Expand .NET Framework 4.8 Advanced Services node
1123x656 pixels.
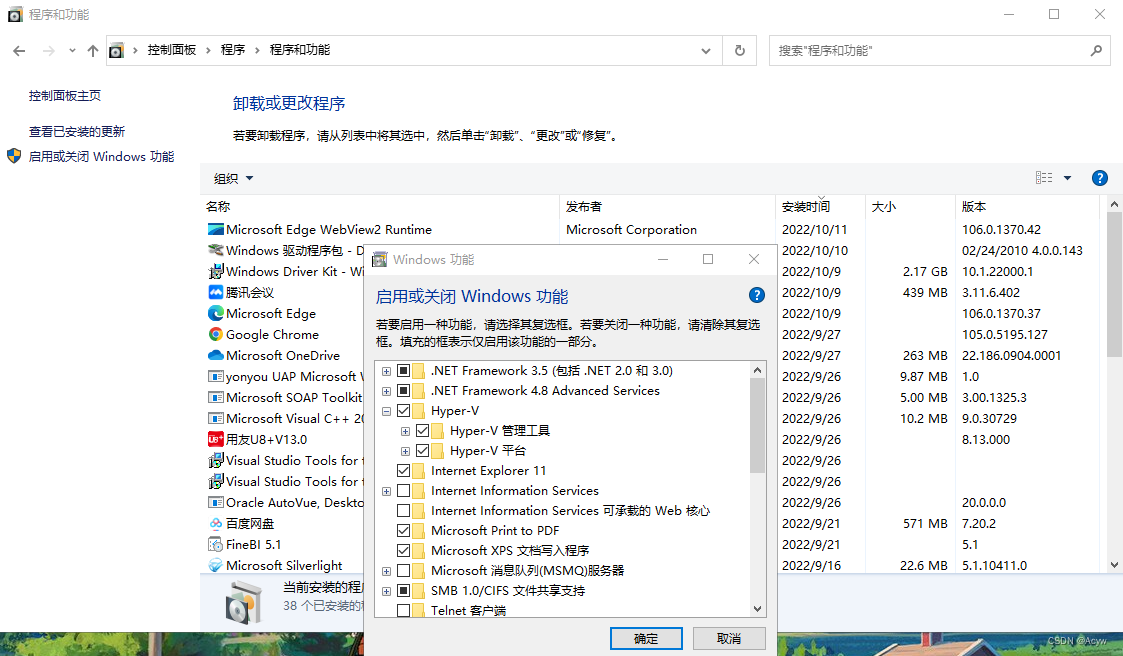(x=386, y=391)
